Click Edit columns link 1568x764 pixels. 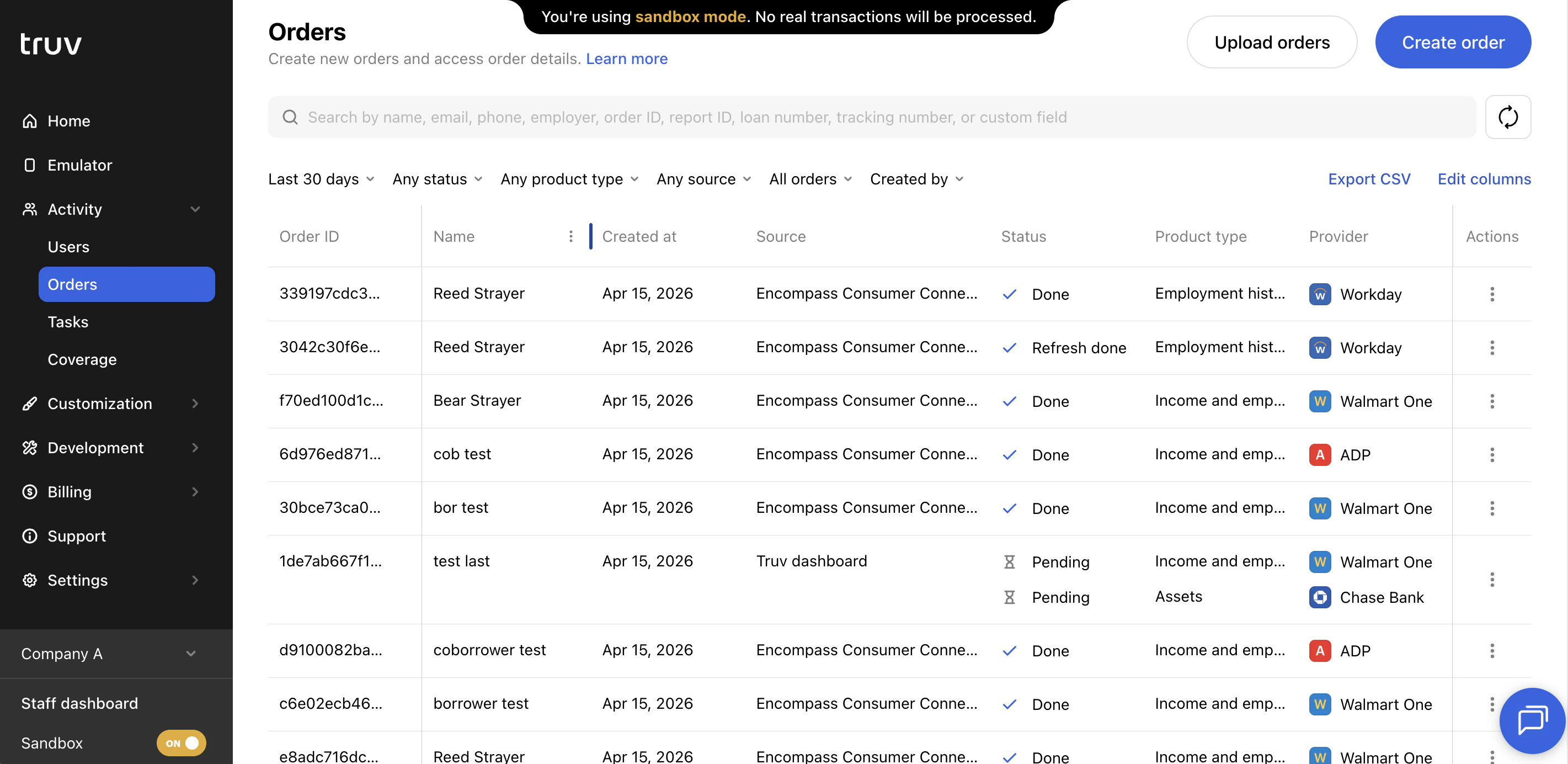click(1484, 179)
